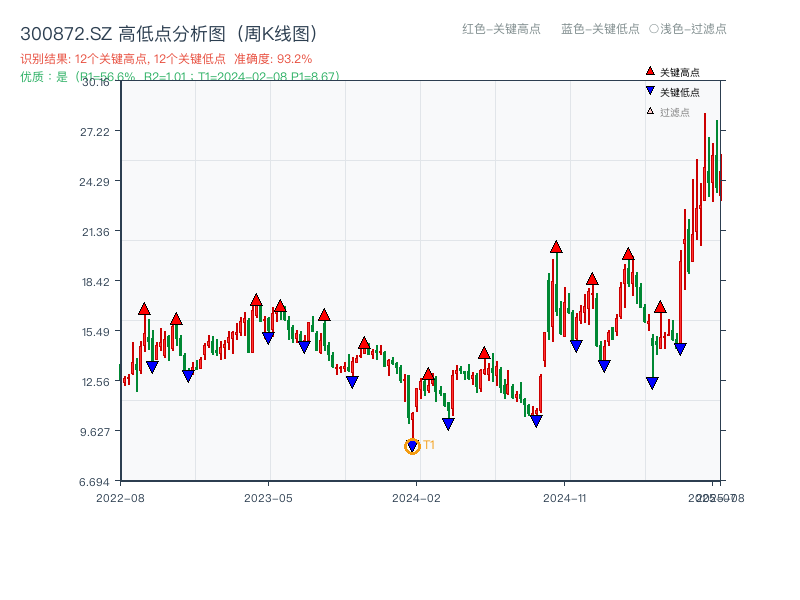The image size is (800, 600).
Task: Click the 过滤点 legend label text
Action: pyautogui.click(x=674, y=112)
